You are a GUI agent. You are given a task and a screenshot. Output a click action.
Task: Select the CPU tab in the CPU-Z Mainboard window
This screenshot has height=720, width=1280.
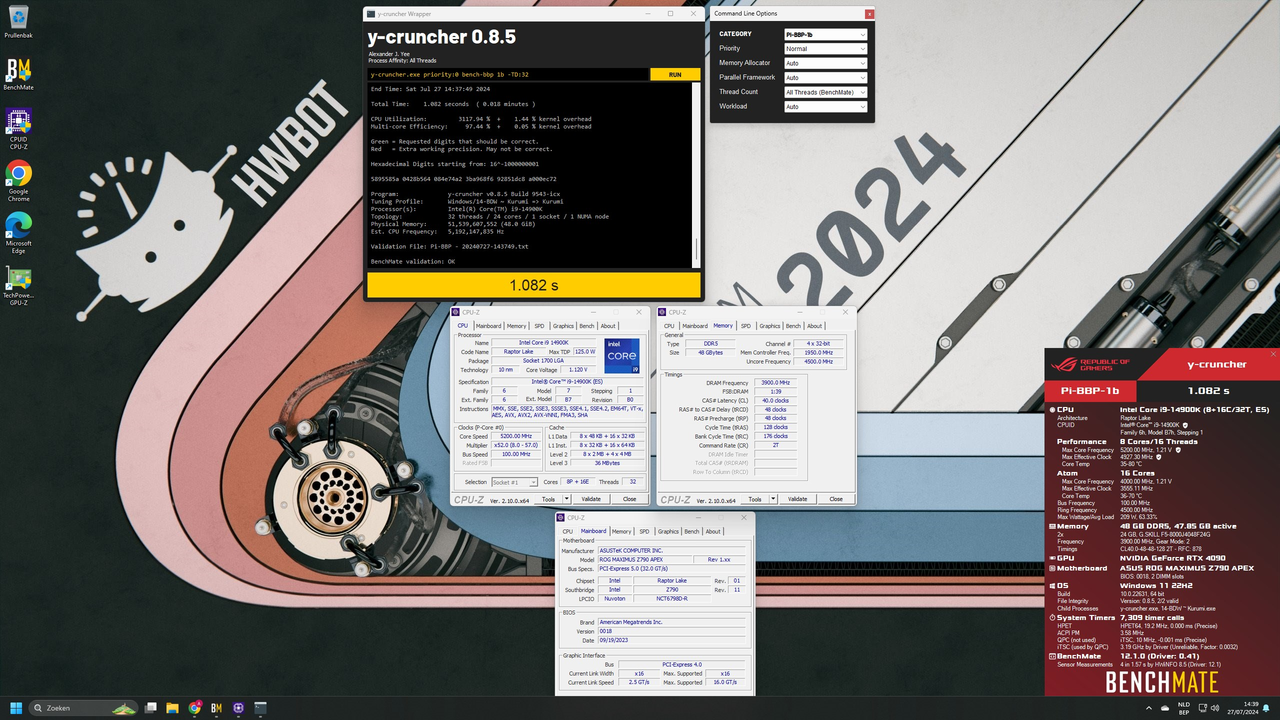coord(568,532)
